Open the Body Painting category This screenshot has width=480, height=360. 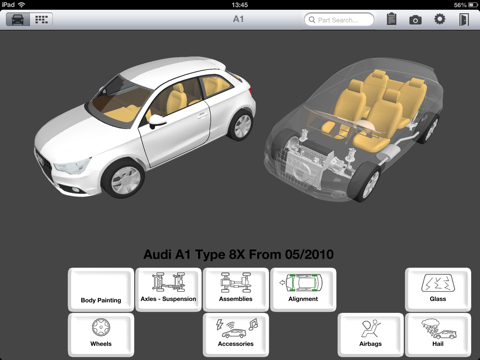101,289
